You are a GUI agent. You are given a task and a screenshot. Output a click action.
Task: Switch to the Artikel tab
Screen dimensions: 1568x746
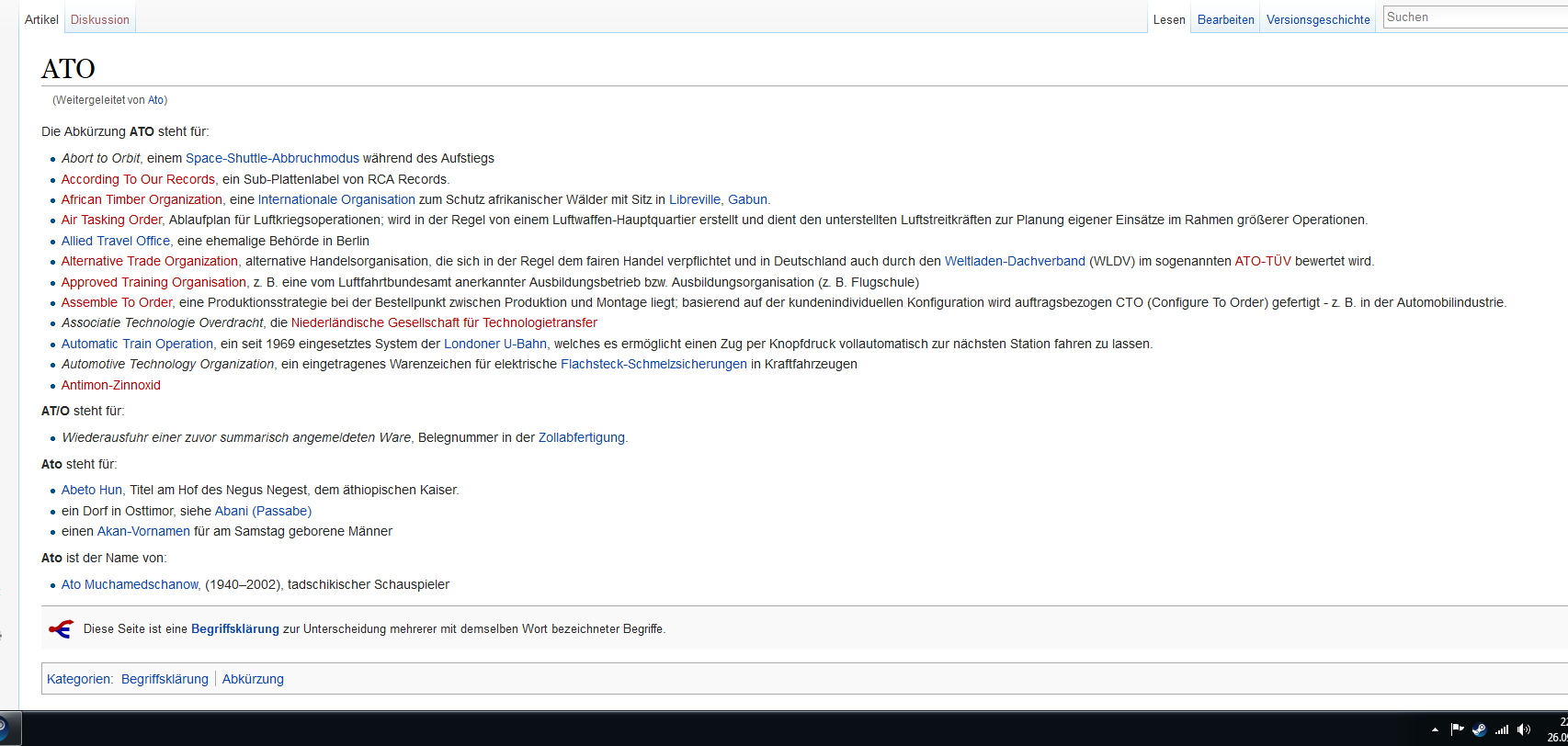click(41, 19)
